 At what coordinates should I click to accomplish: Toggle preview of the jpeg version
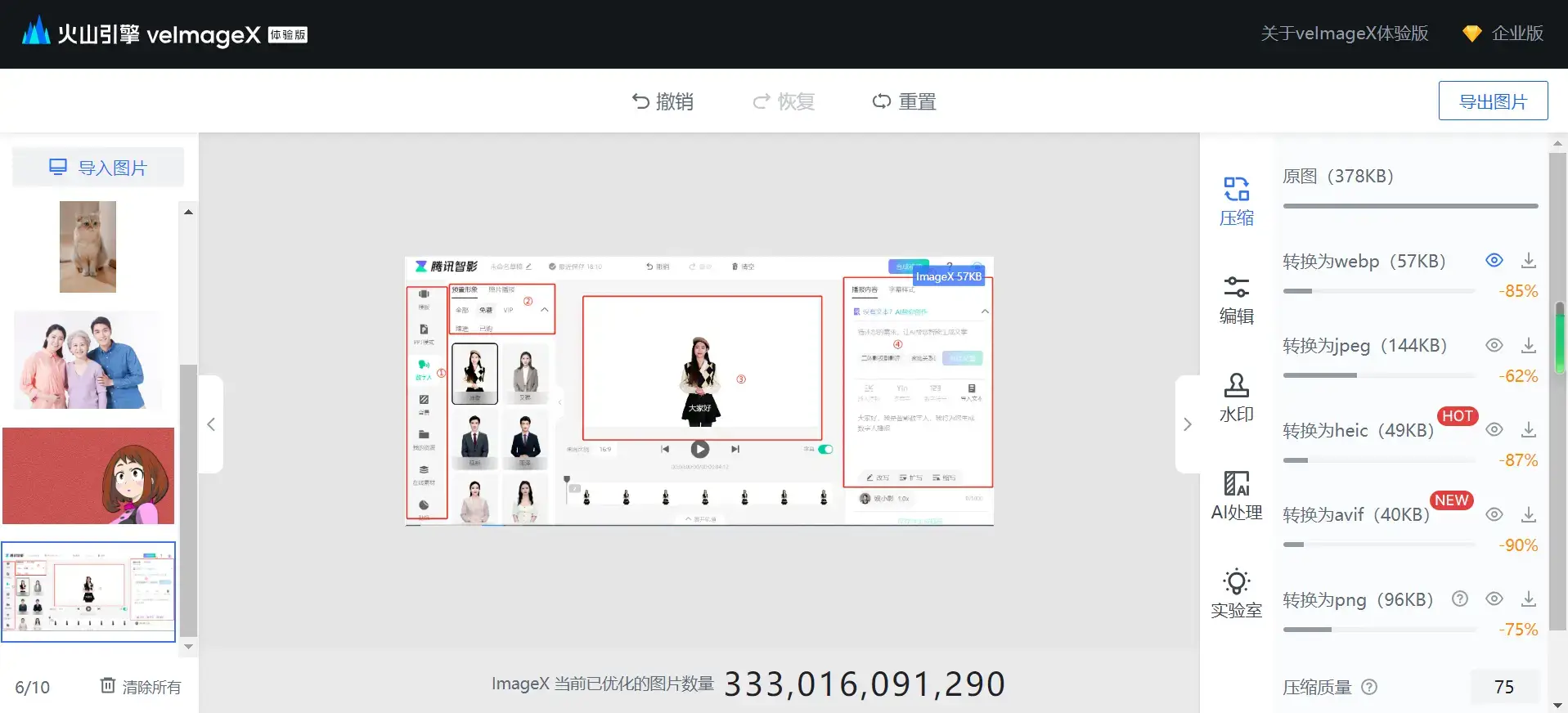tap(1494, 345)
